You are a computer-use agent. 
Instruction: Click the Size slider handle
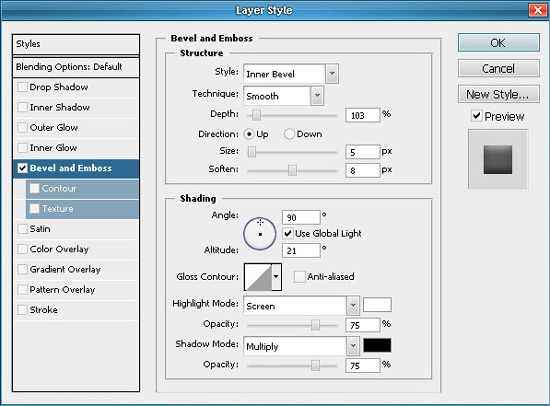point(252,152)
